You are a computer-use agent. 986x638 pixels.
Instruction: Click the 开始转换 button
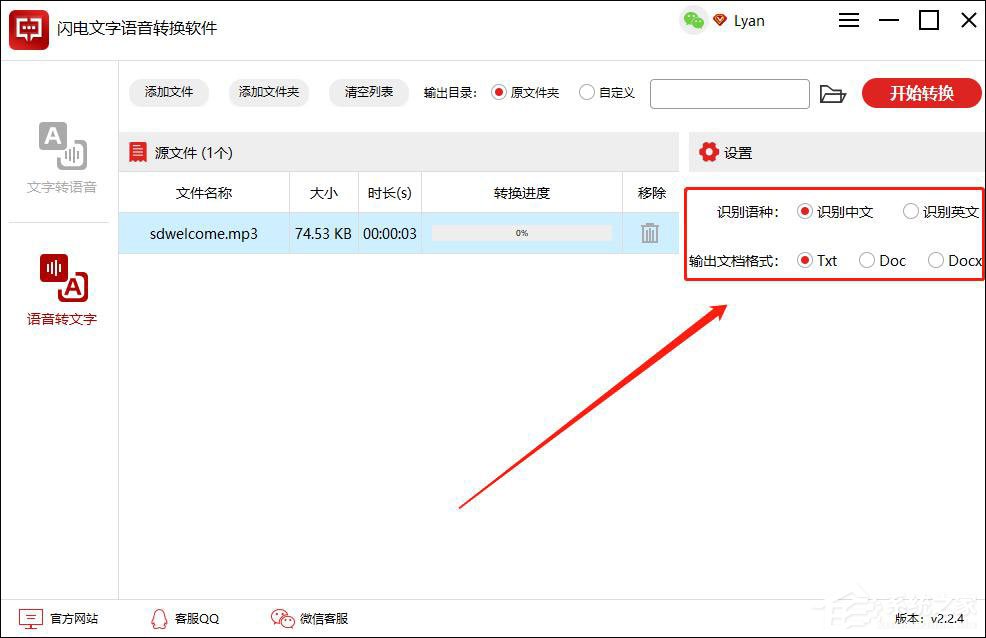tap(920, 93)
